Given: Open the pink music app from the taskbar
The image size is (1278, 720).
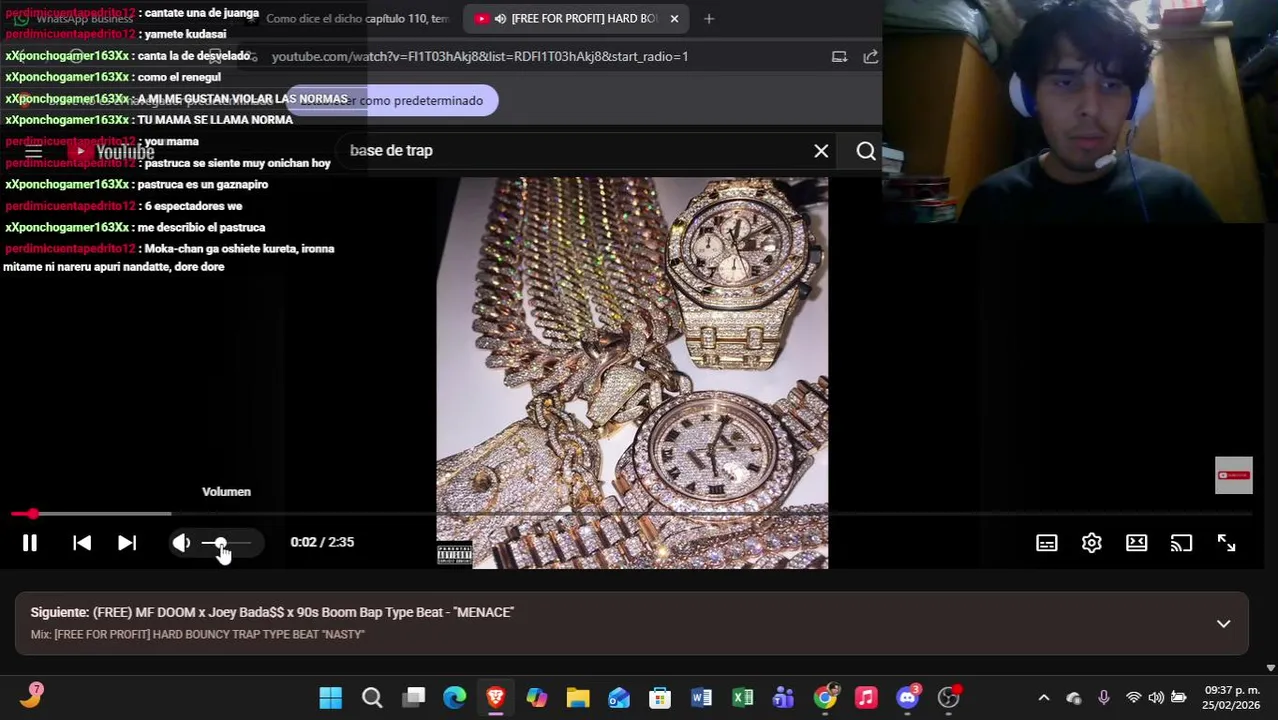Looking at the screenshot, I should coord(866,698).
